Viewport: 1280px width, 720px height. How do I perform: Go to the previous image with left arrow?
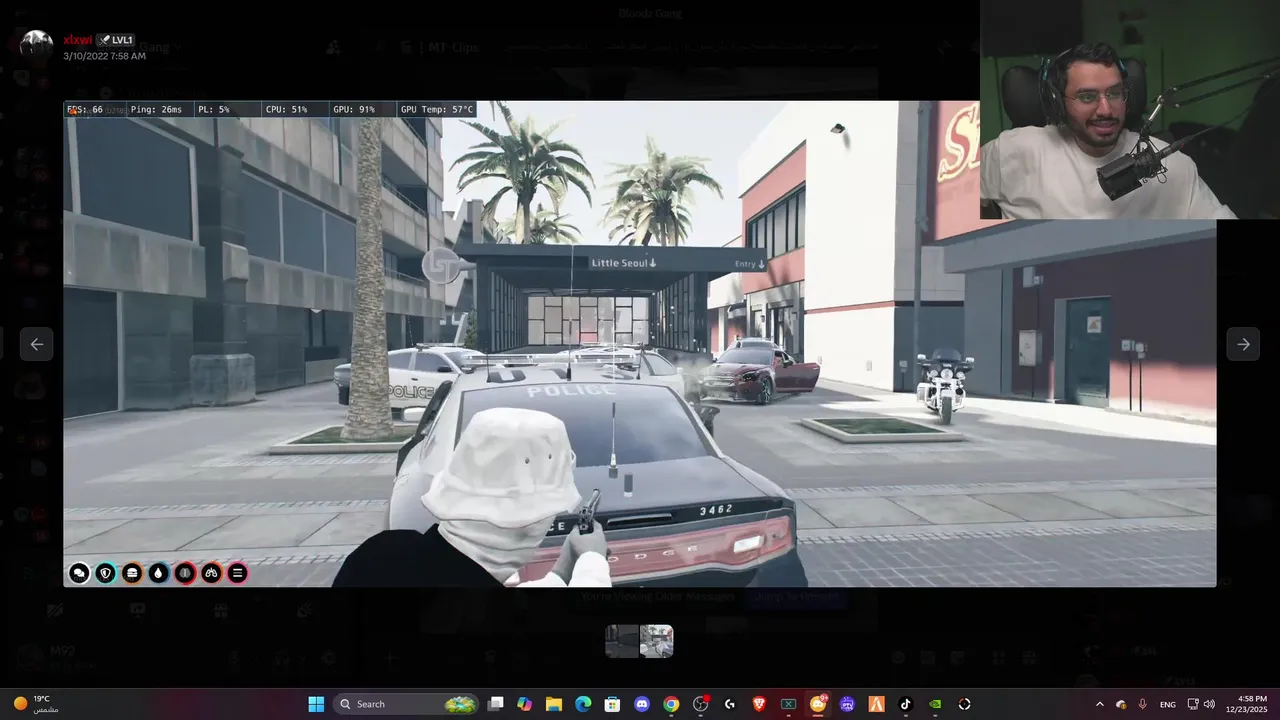(x=36, y=344)
